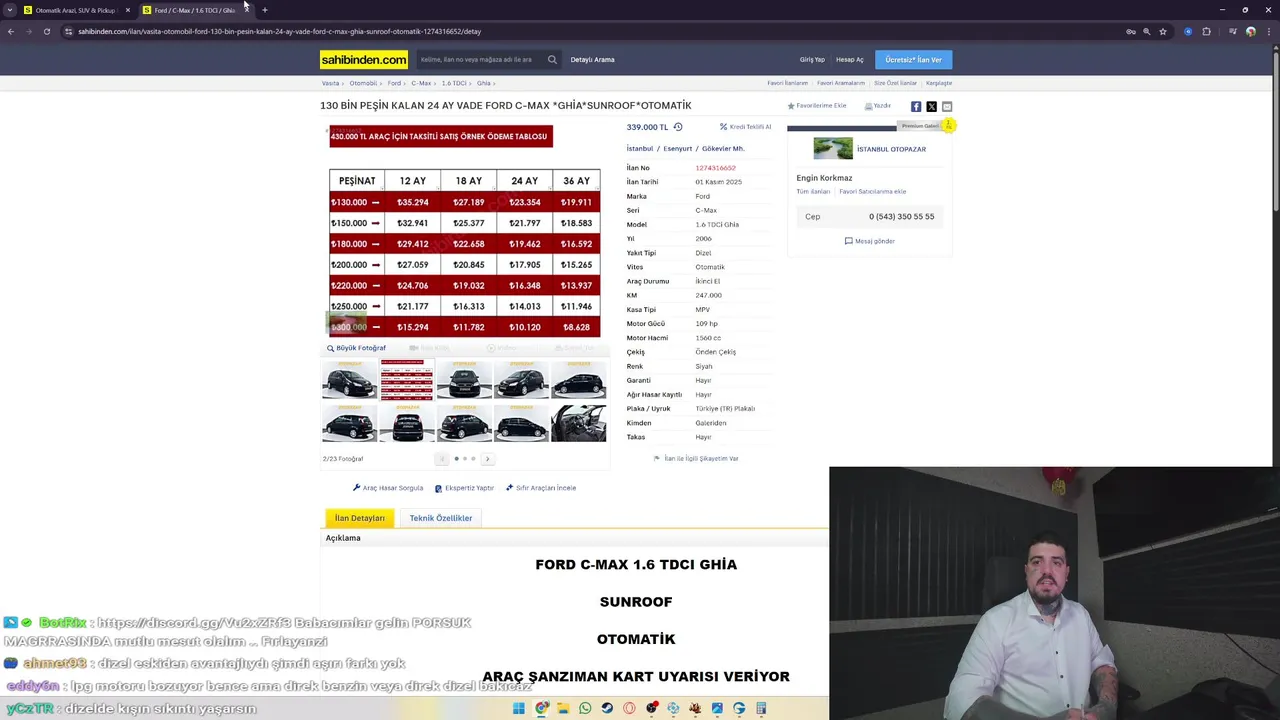Click the Gökevler Mh. location link
The width and height of the screenshot is (1280, 720).
723,148
